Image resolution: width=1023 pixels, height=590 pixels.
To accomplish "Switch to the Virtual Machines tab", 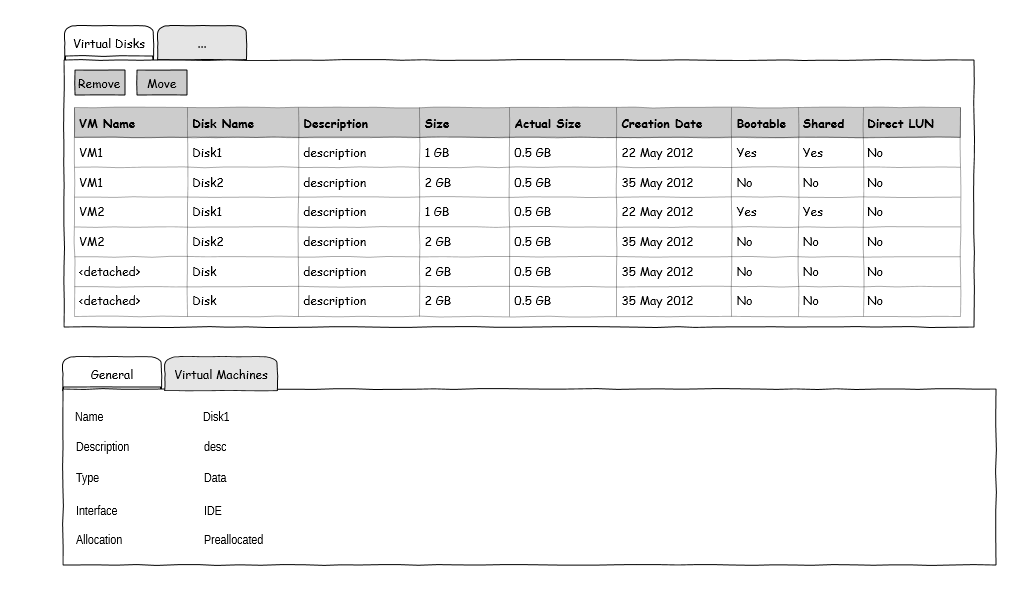I will [x=221, y=374].
